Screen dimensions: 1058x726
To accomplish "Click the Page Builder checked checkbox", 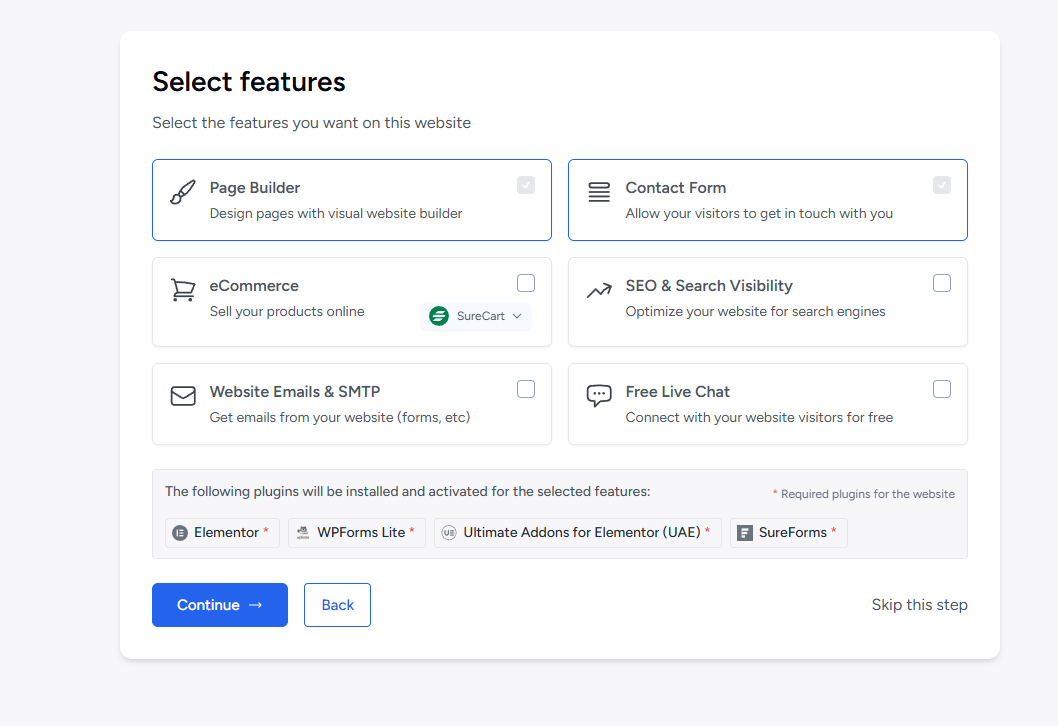I will 526,185.
